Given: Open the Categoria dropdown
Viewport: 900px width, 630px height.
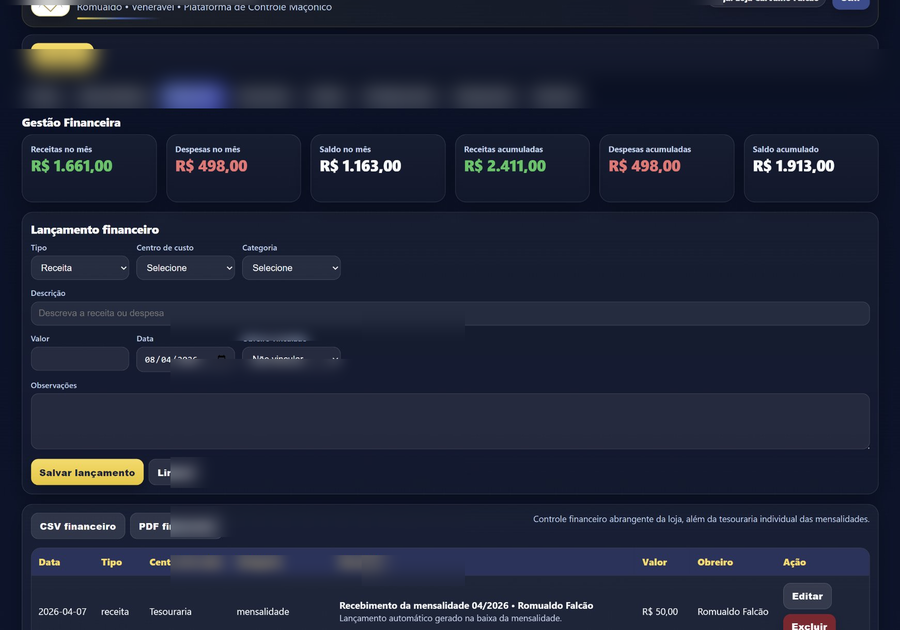Looking at the screenshot, I should pos(291,268).
